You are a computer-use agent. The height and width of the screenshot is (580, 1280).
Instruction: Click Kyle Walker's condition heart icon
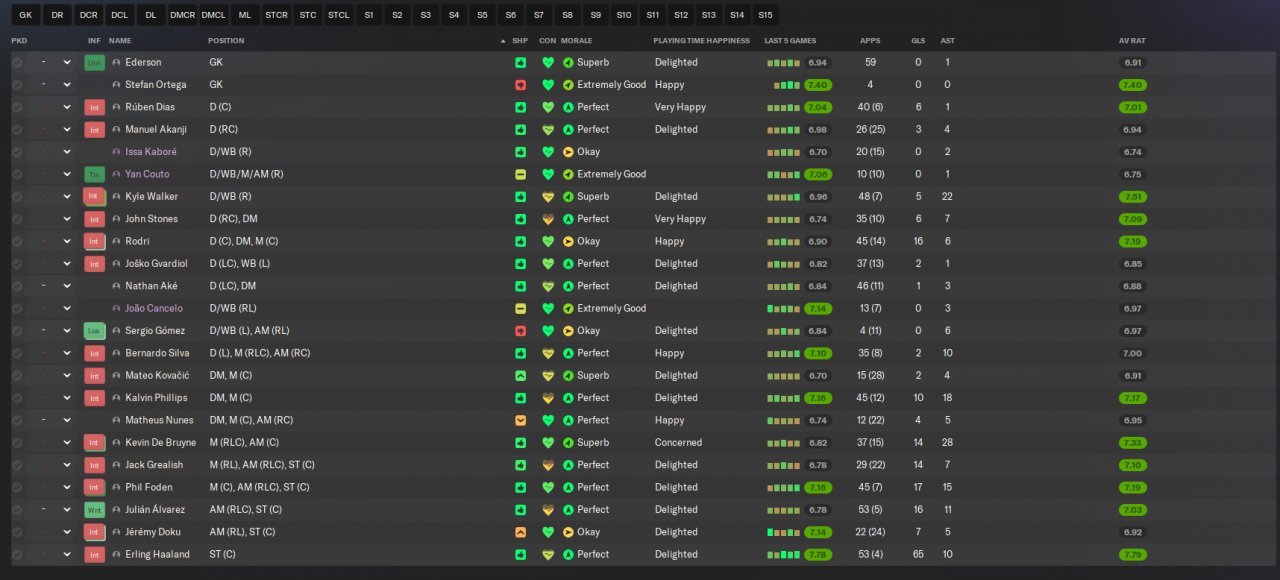point(548,197)
